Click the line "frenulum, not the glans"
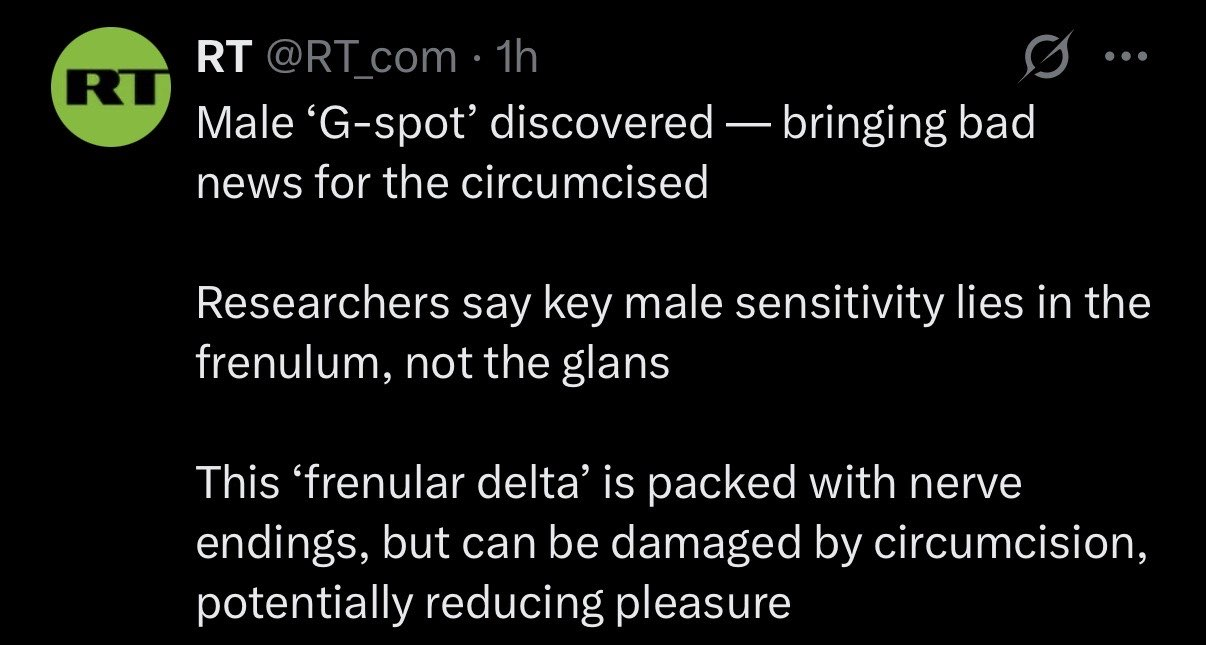Image resolution: width=1206 pixels, height=645 pixels. coord(432,362)
